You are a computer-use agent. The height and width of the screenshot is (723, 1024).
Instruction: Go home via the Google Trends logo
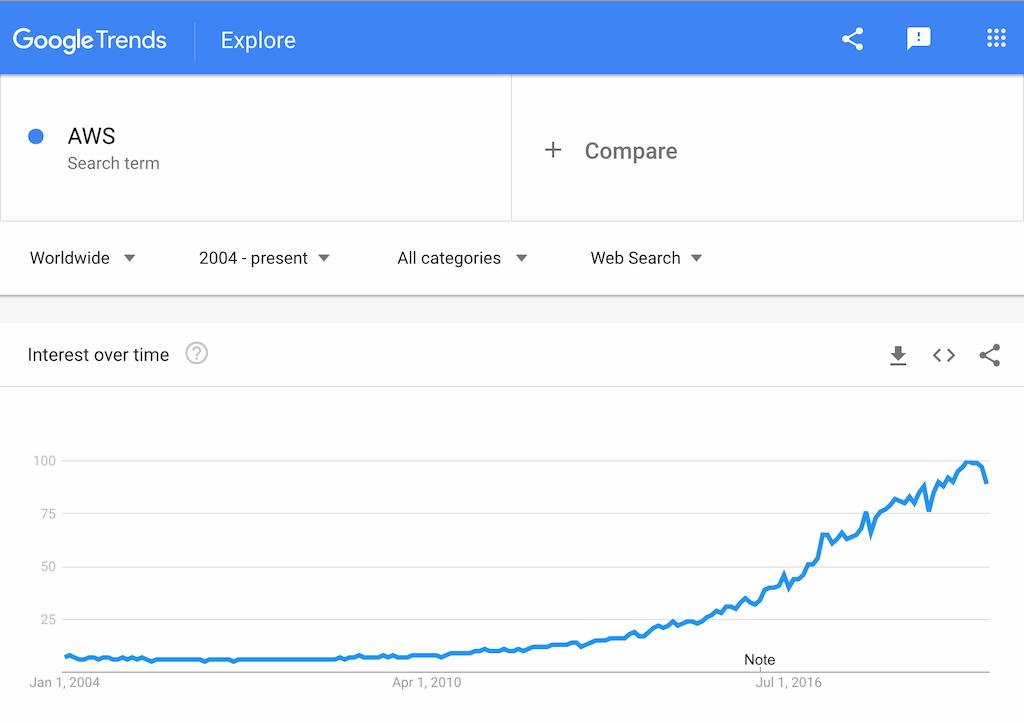(x=89, y=39)
